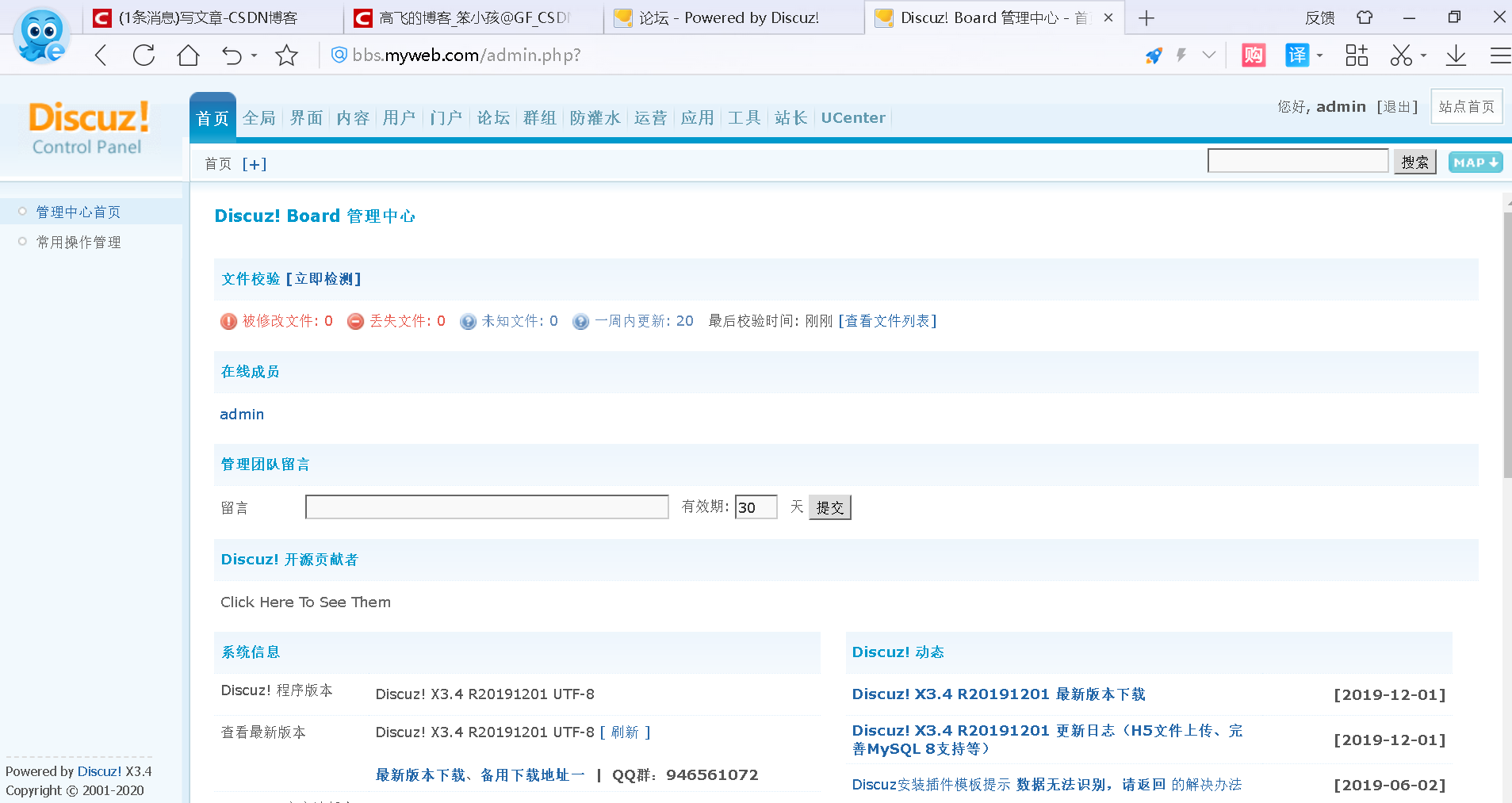The height and width of the screenshot is (803, 1512).
Task: Click 刷新 latest version link
Action: click(626, 732)
